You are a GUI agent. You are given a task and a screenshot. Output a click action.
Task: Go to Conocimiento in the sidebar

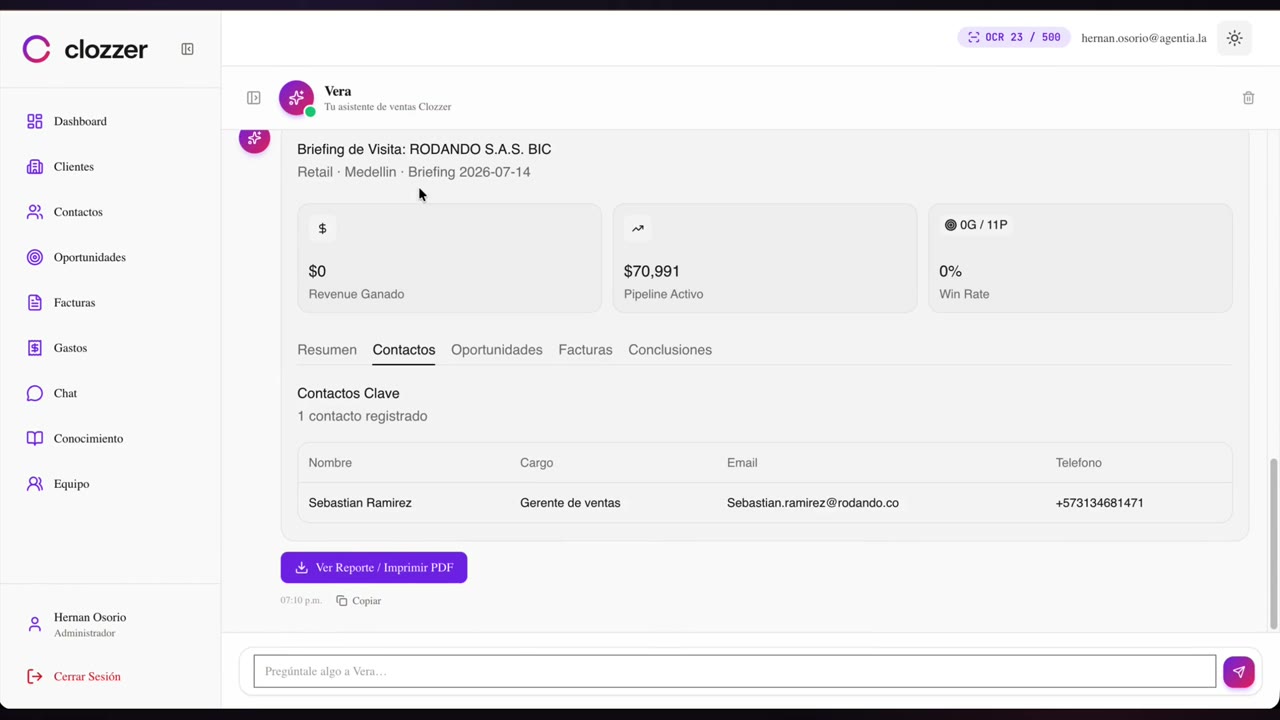click(88, 439)
